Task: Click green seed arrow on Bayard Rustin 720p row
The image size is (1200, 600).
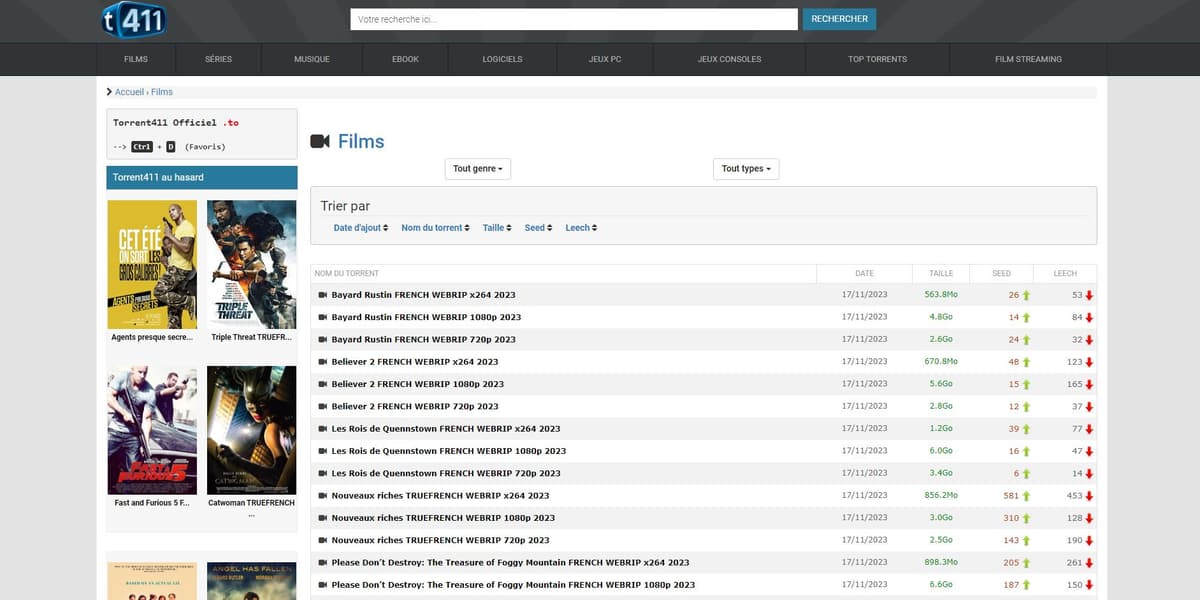Action: [1026, 340]
